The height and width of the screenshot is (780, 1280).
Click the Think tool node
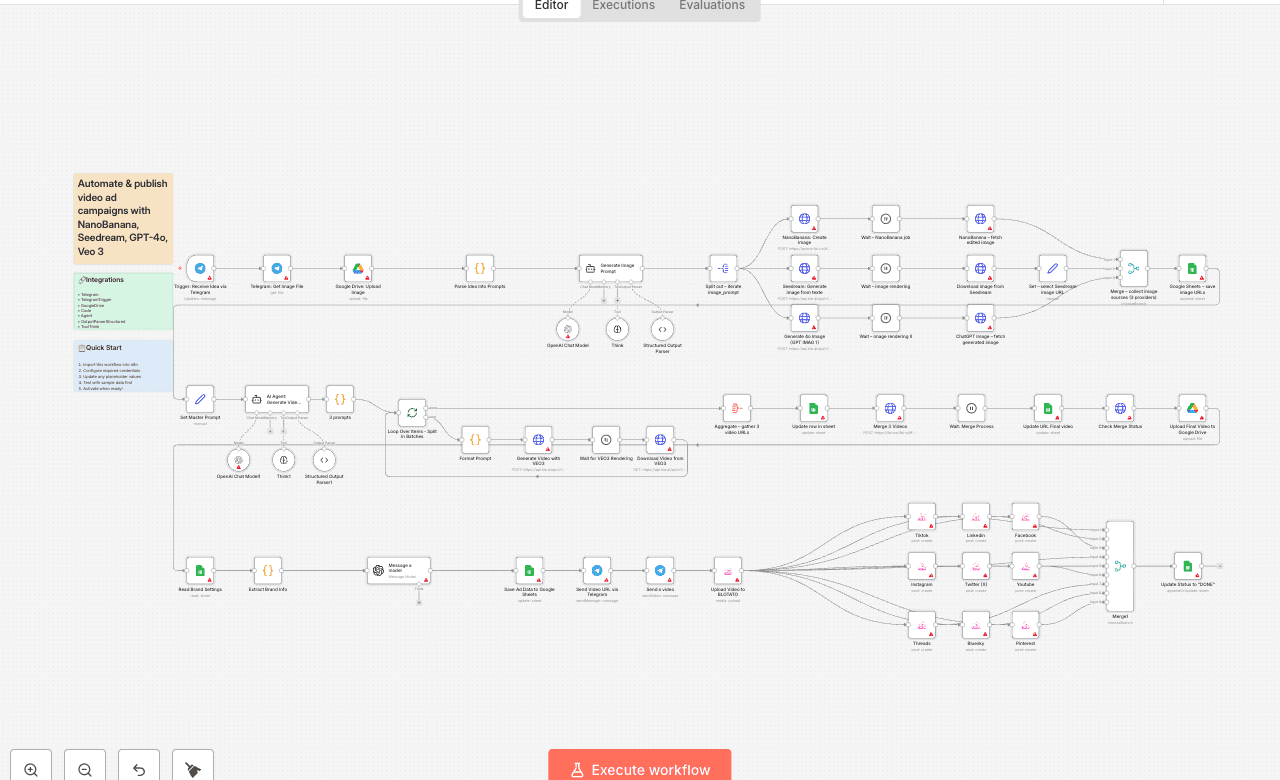617,330
